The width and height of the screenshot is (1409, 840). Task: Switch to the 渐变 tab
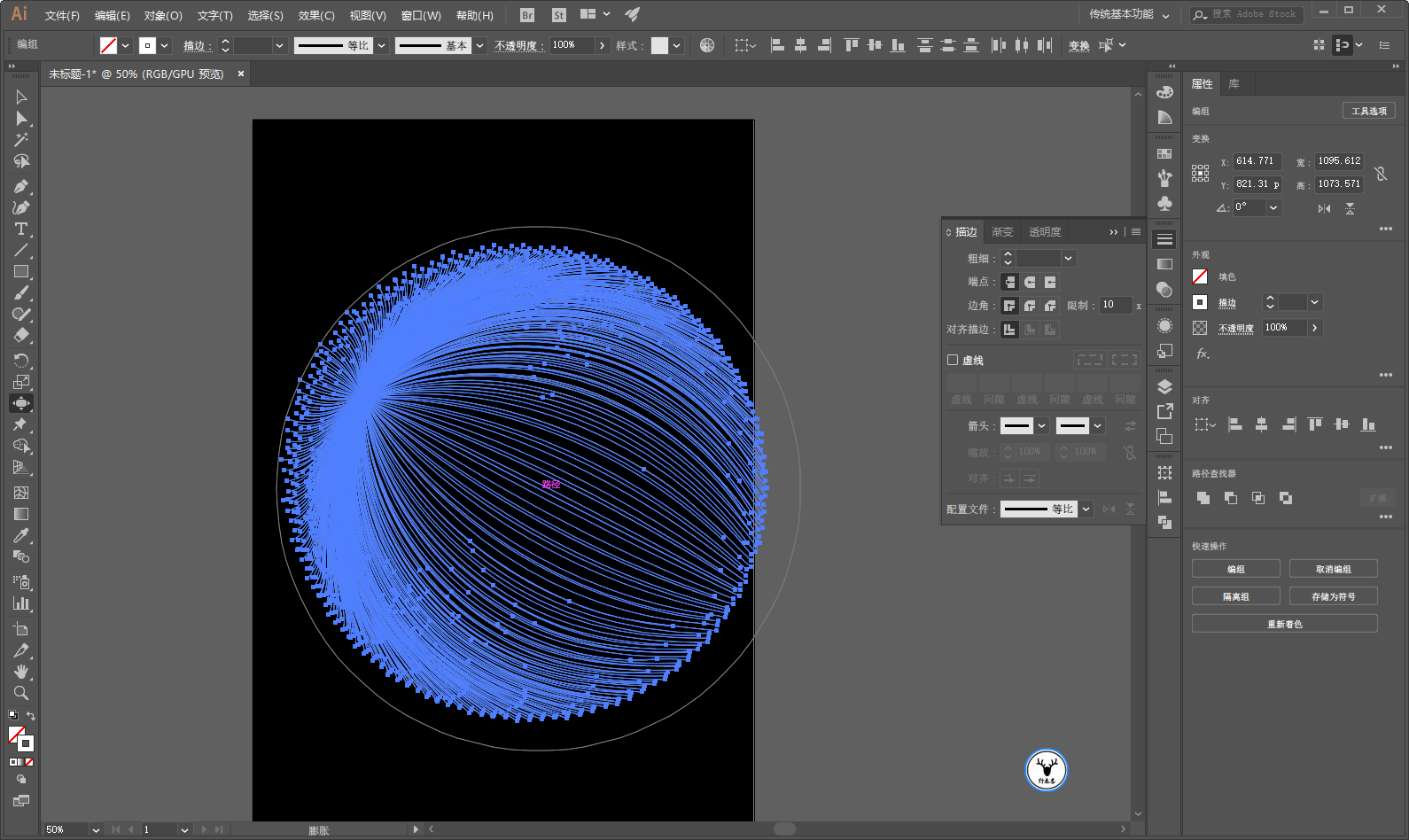tap(1002, 232)
